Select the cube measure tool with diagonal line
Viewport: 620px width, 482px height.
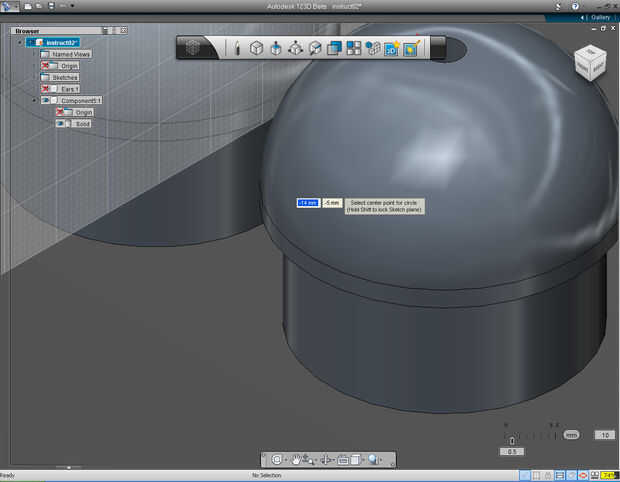[315, 48]
